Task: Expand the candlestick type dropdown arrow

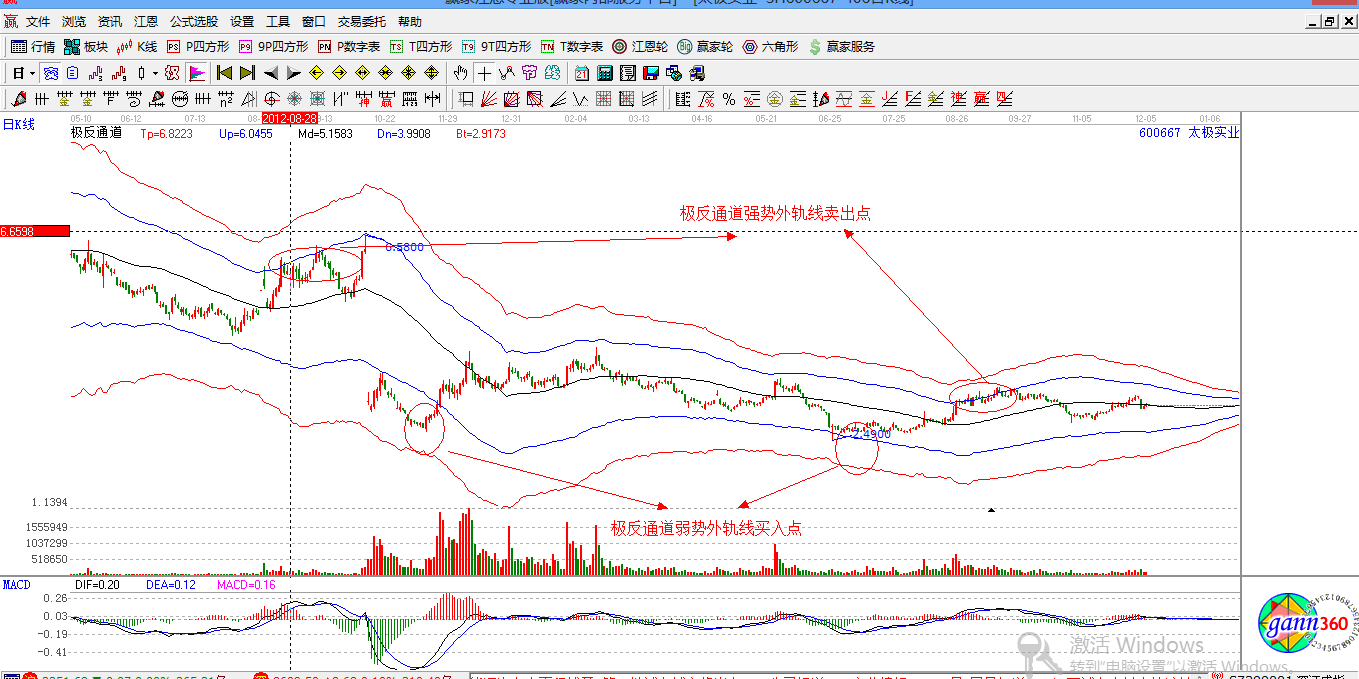Action: (155, 73)
